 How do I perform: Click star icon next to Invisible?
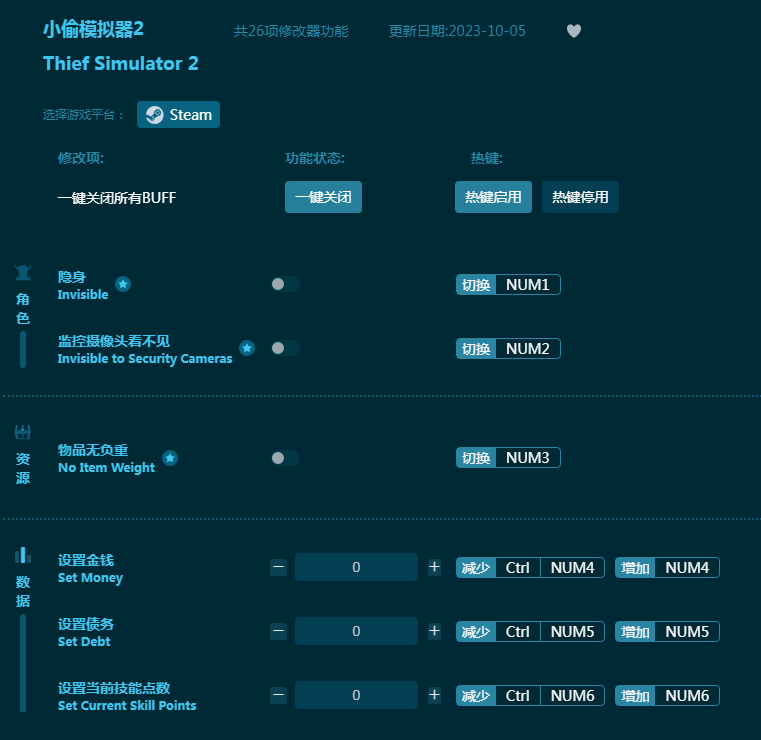click(x=123, y=284)
